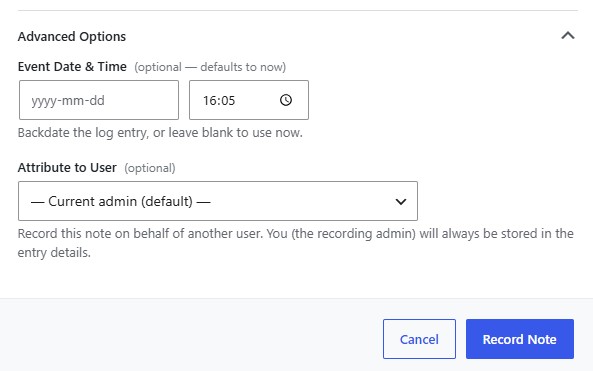Click the gray footer bar left of Cancel
This screenshot has height=371, width=593.
coord(189,335)
